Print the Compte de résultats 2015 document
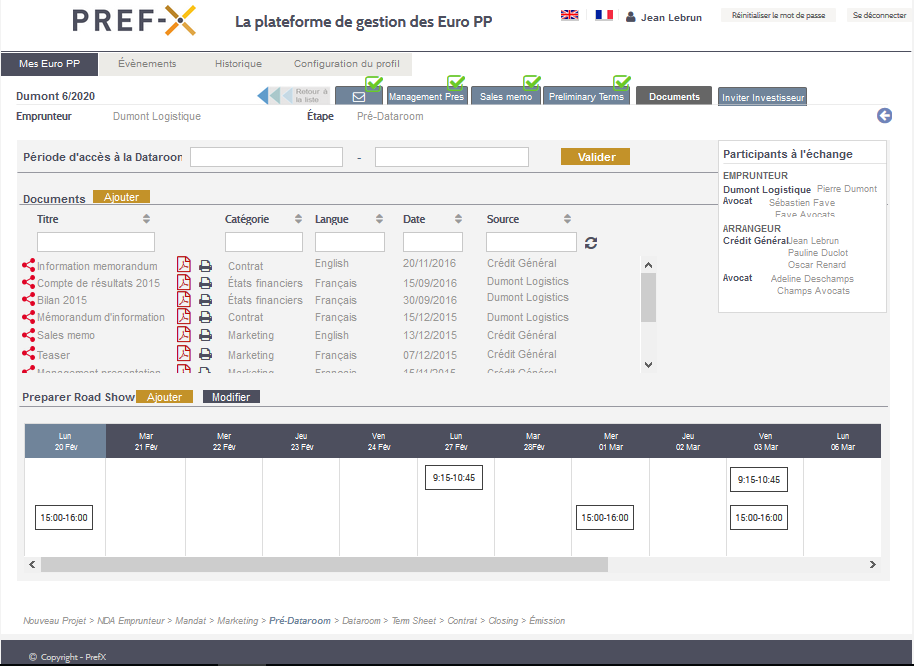This screenshot has width=914, height=666. pyautogui.click(x=205, y=283)
